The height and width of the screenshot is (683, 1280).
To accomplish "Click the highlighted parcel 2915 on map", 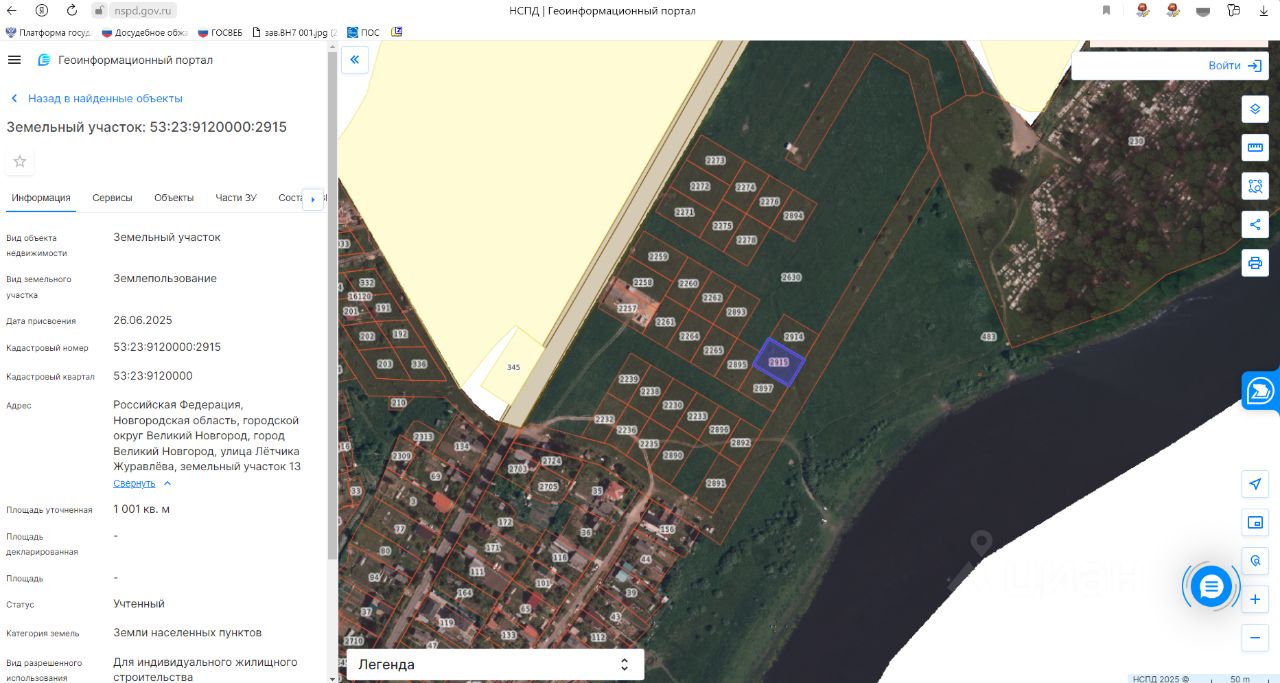I will [779, 362].
